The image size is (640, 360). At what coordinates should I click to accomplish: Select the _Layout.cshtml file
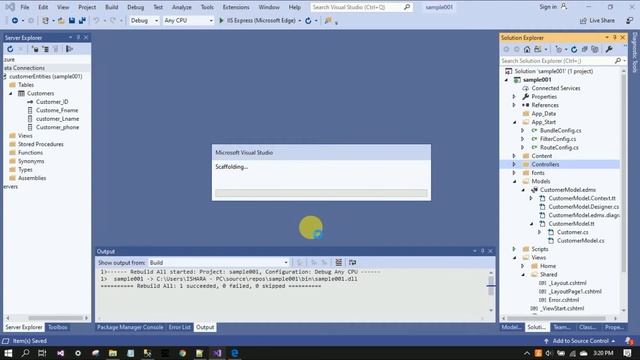pos(567,283)
